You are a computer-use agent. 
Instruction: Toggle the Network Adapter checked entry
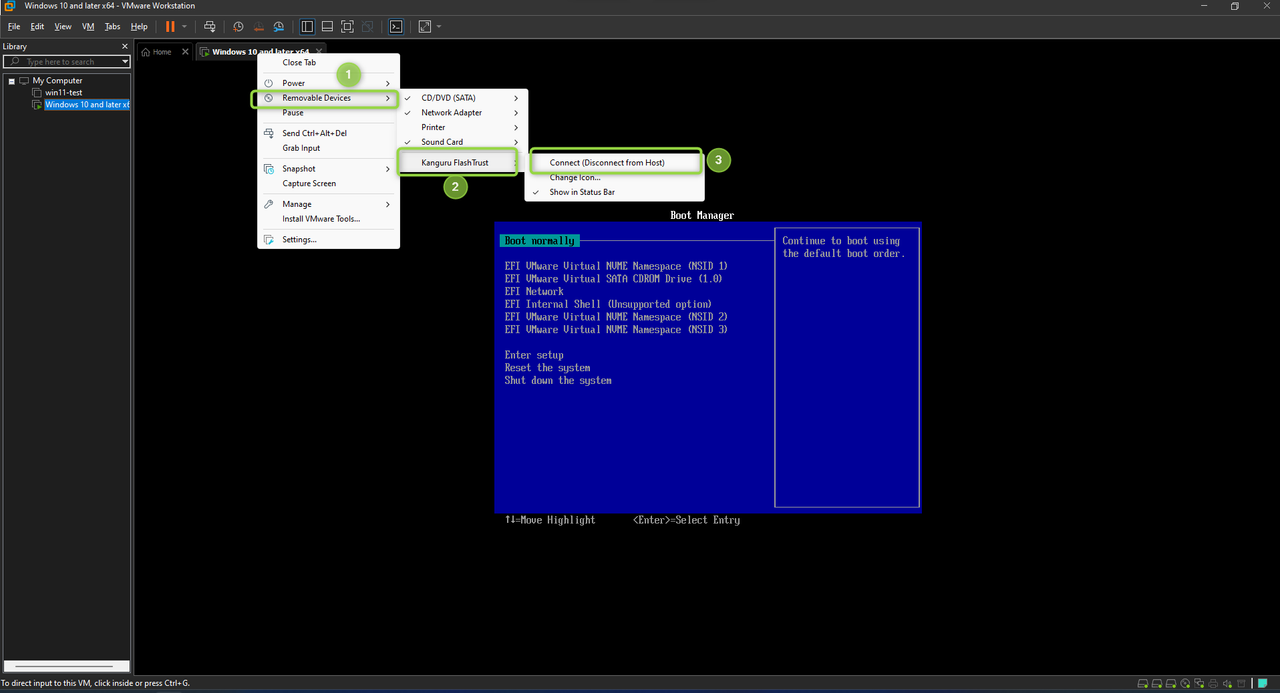[451, 113]
